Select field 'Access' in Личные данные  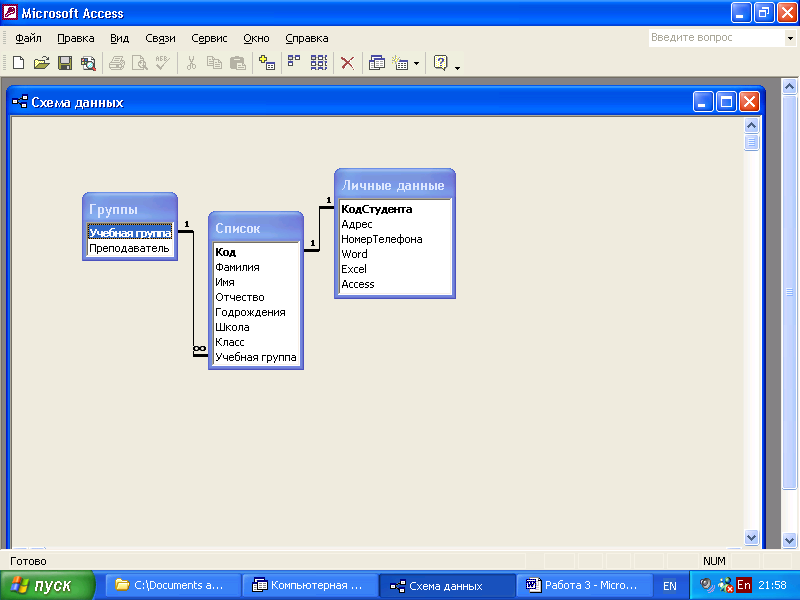[x=358, y=284]
